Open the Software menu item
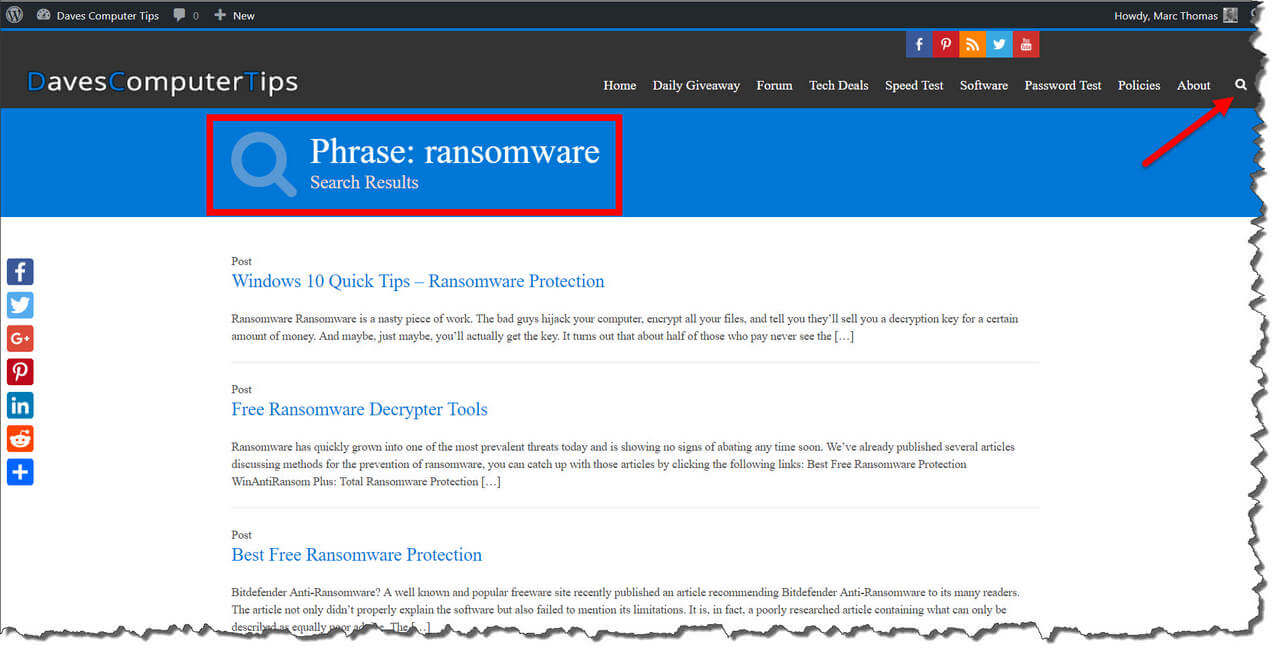The height and width of the screenshot is (653, 1280). (984, 85)
